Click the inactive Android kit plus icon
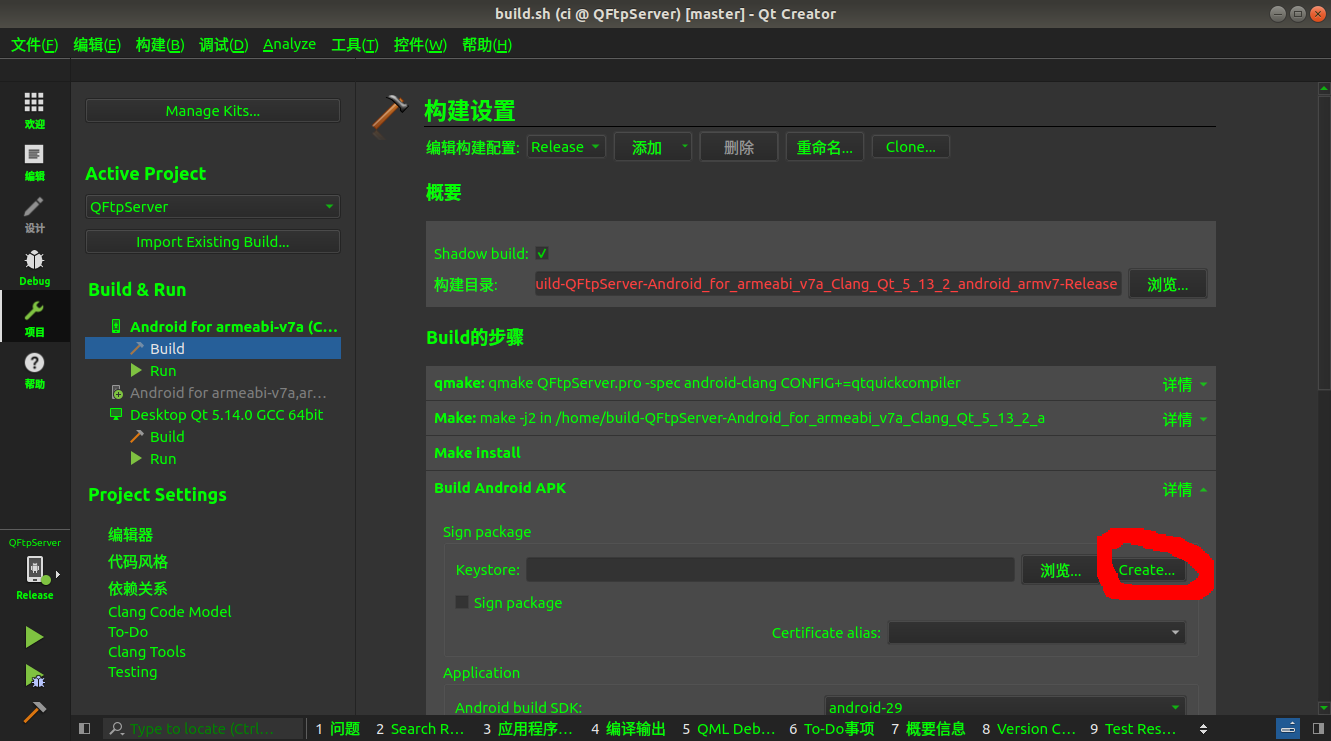Viewport: 1331px width, 741px height. (x=117, y=393)
